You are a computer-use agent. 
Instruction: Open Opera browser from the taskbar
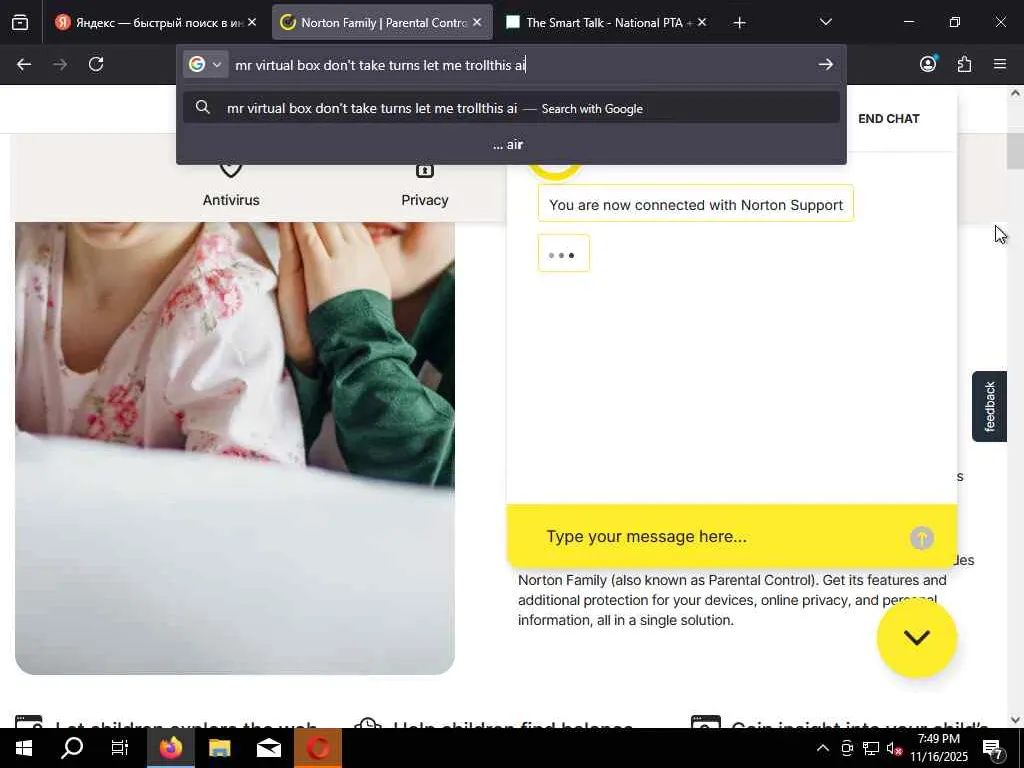pos(318,748)
